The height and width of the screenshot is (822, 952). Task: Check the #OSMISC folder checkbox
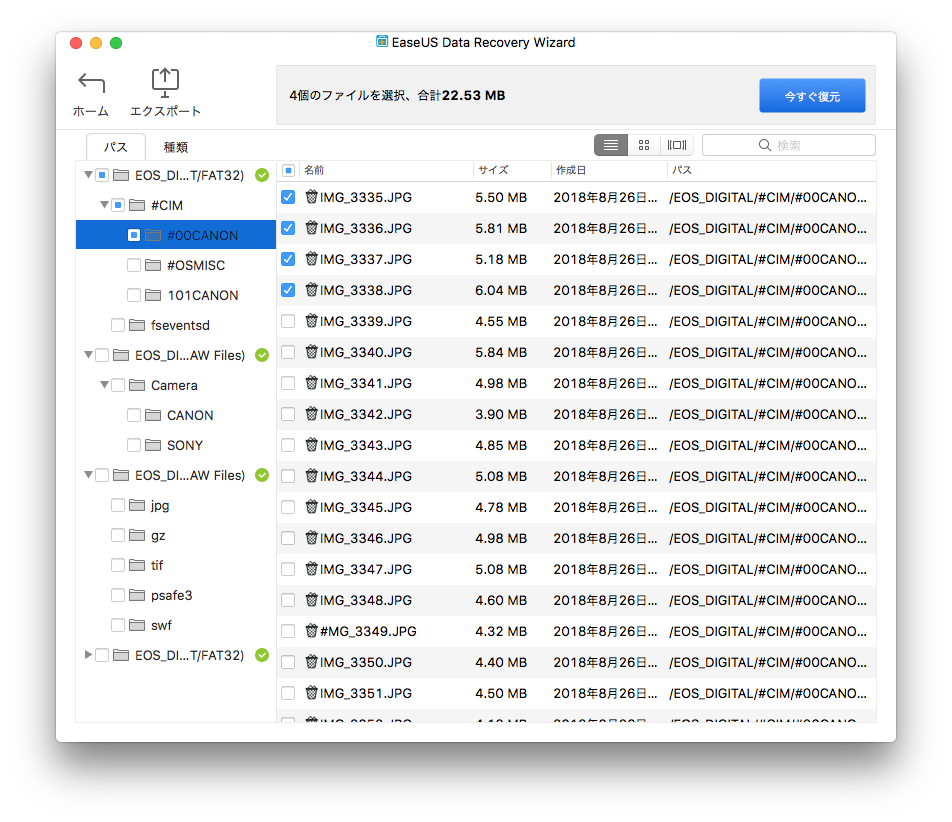134,265
